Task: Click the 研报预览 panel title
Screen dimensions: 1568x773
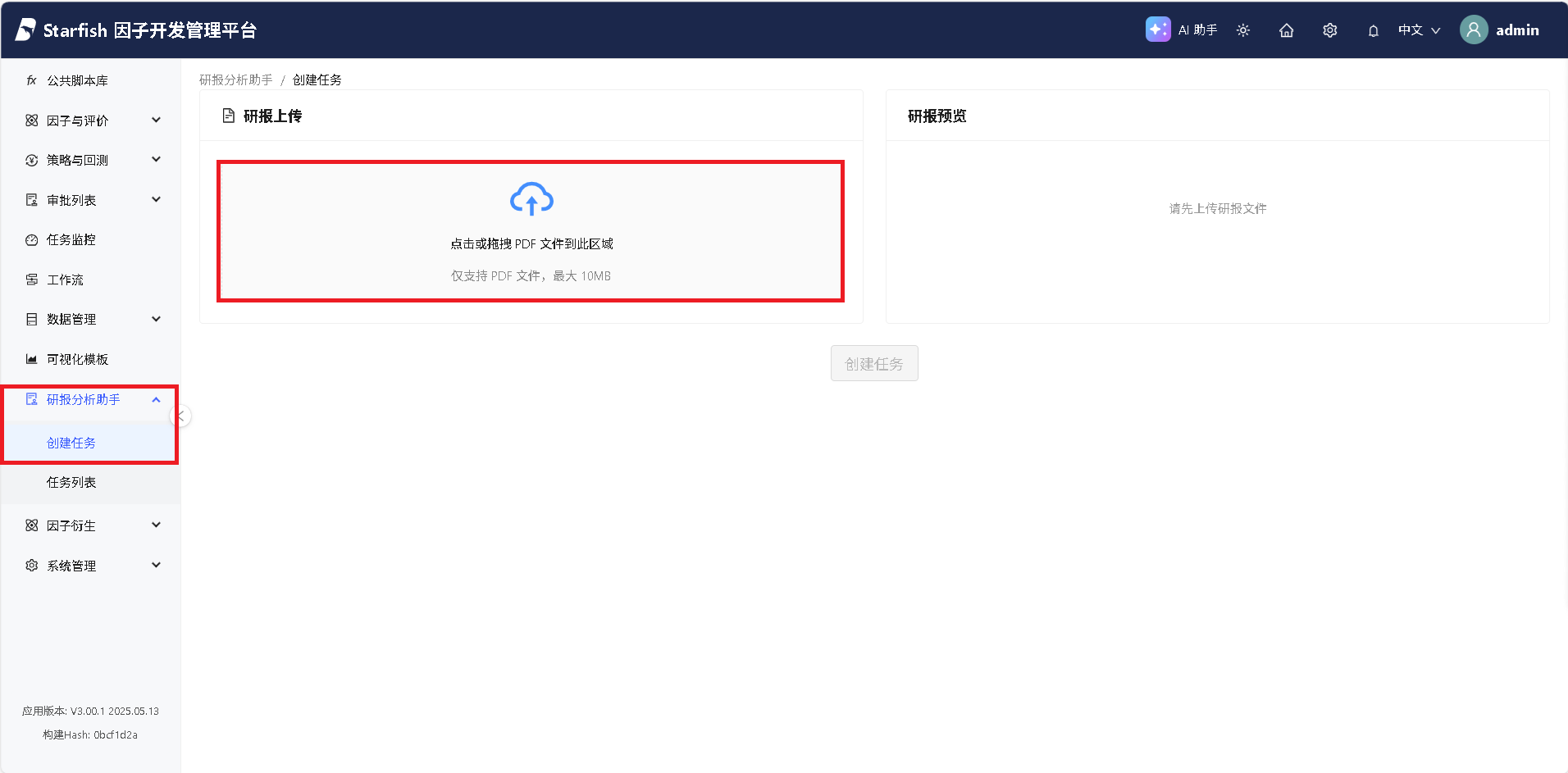Action: pyautogui.click(x=937, y=116)
